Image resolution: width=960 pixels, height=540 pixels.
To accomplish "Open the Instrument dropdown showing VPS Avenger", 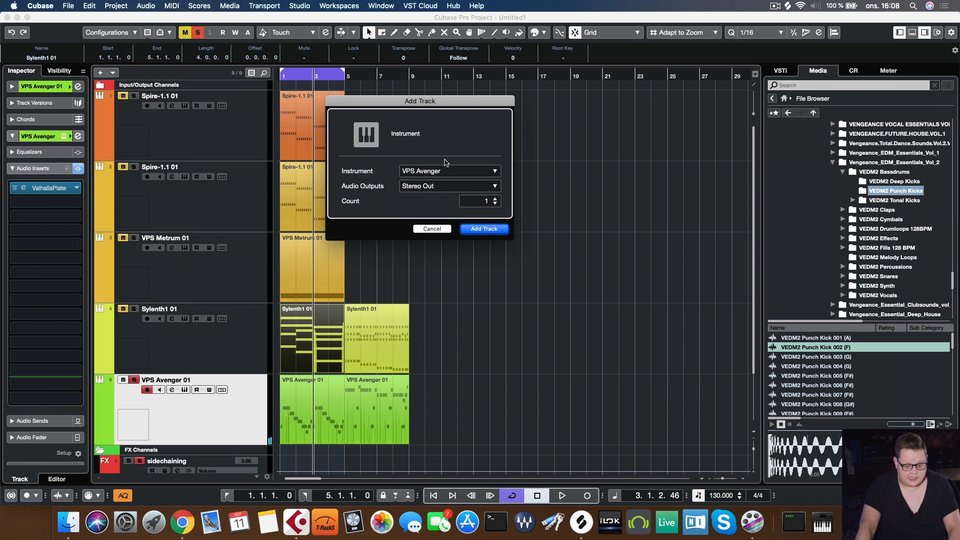I will pos(449,171).
